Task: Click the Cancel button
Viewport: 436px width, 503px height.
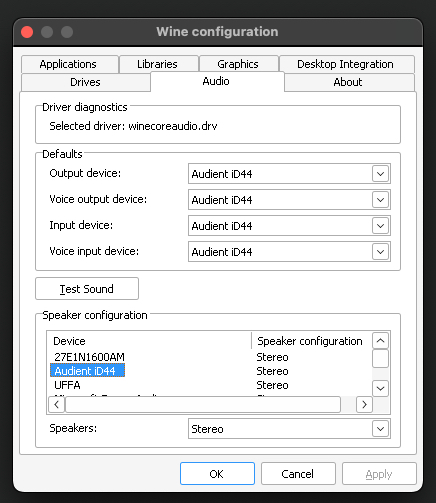Action: (x=298, y=474)
